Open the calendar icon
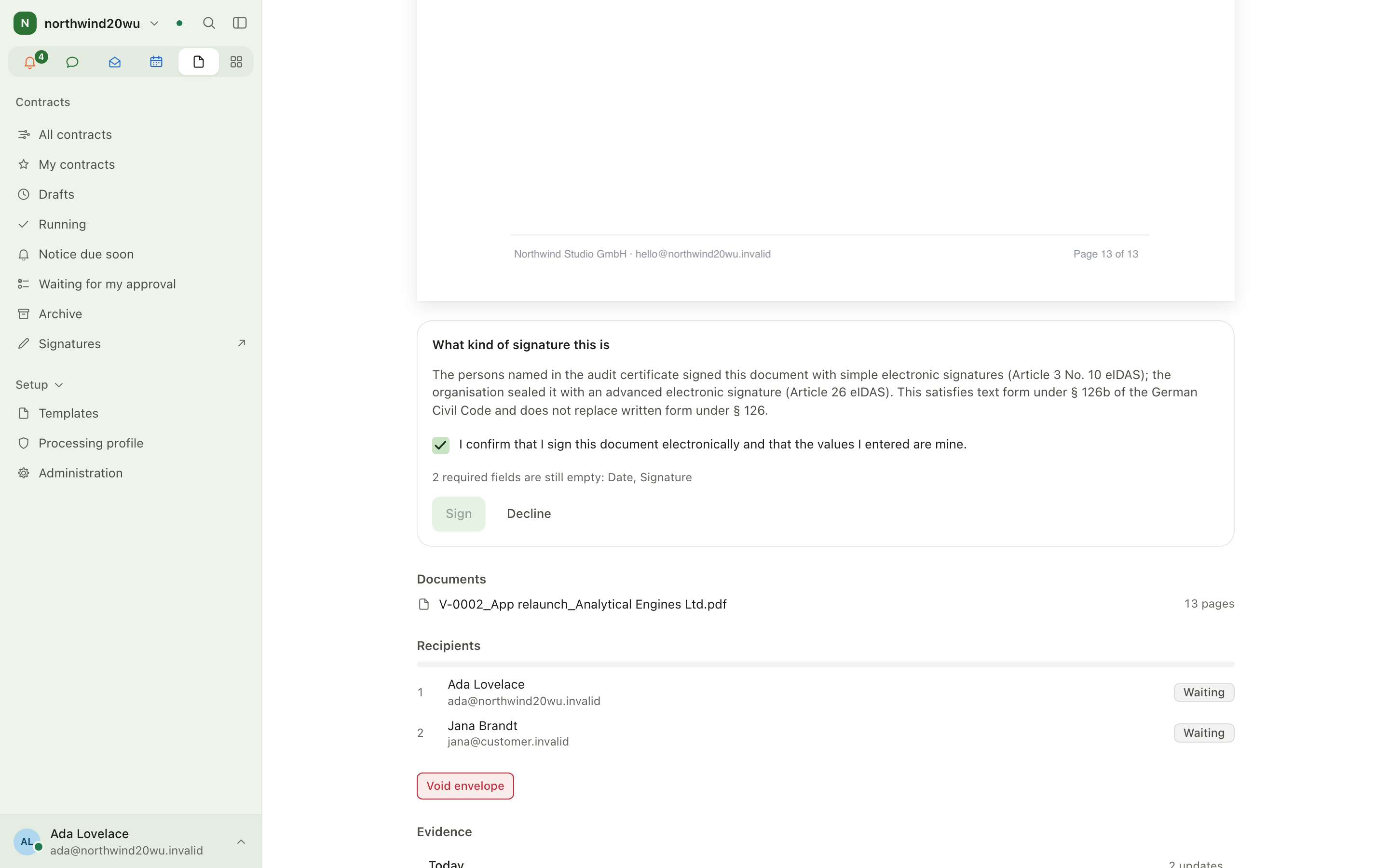The image size is (1389, 868). 156,62
